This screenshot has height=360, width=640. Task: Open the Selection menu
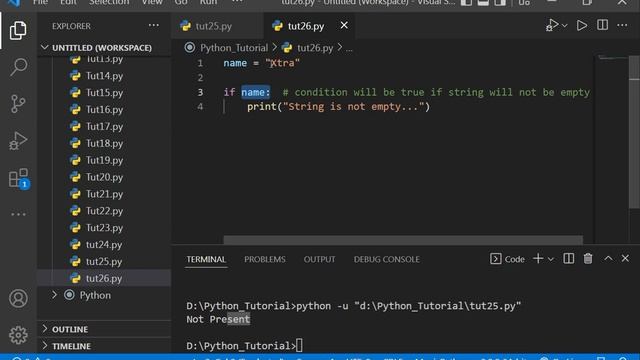109,2
